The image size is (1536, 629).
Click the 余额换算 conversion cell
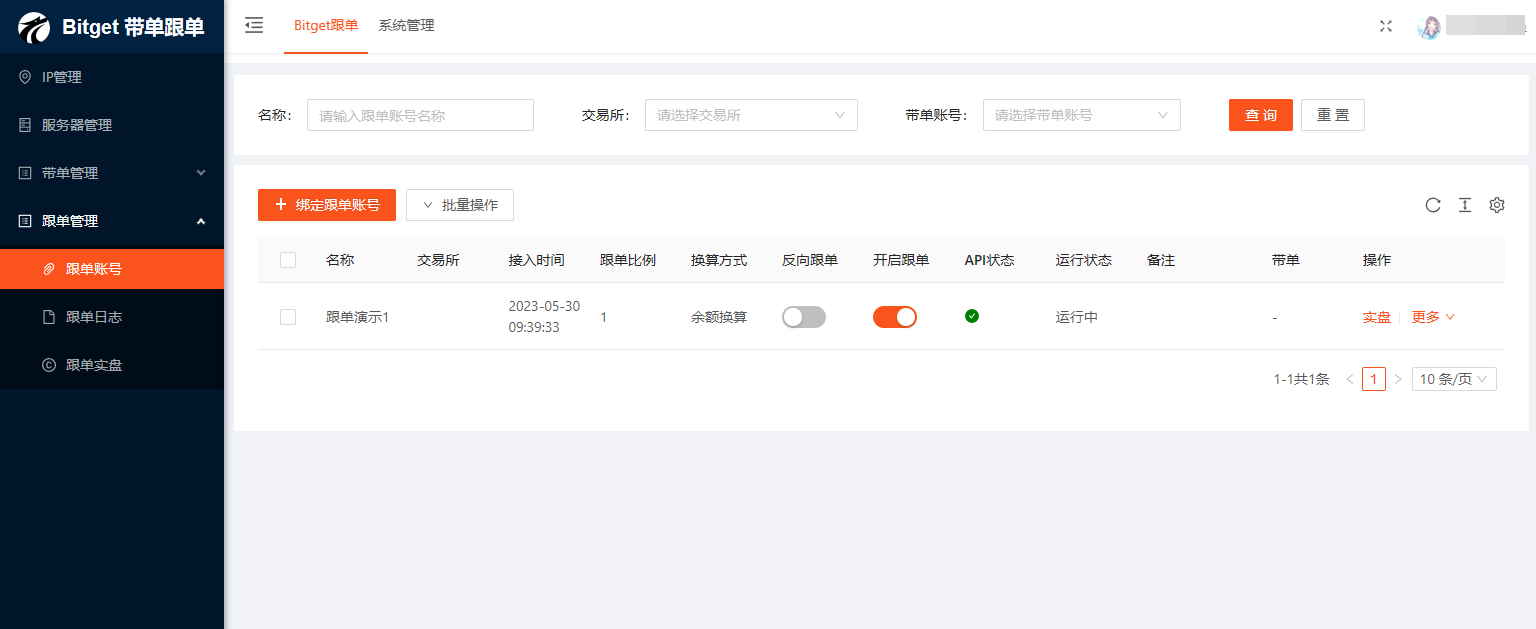pos(719,317)
